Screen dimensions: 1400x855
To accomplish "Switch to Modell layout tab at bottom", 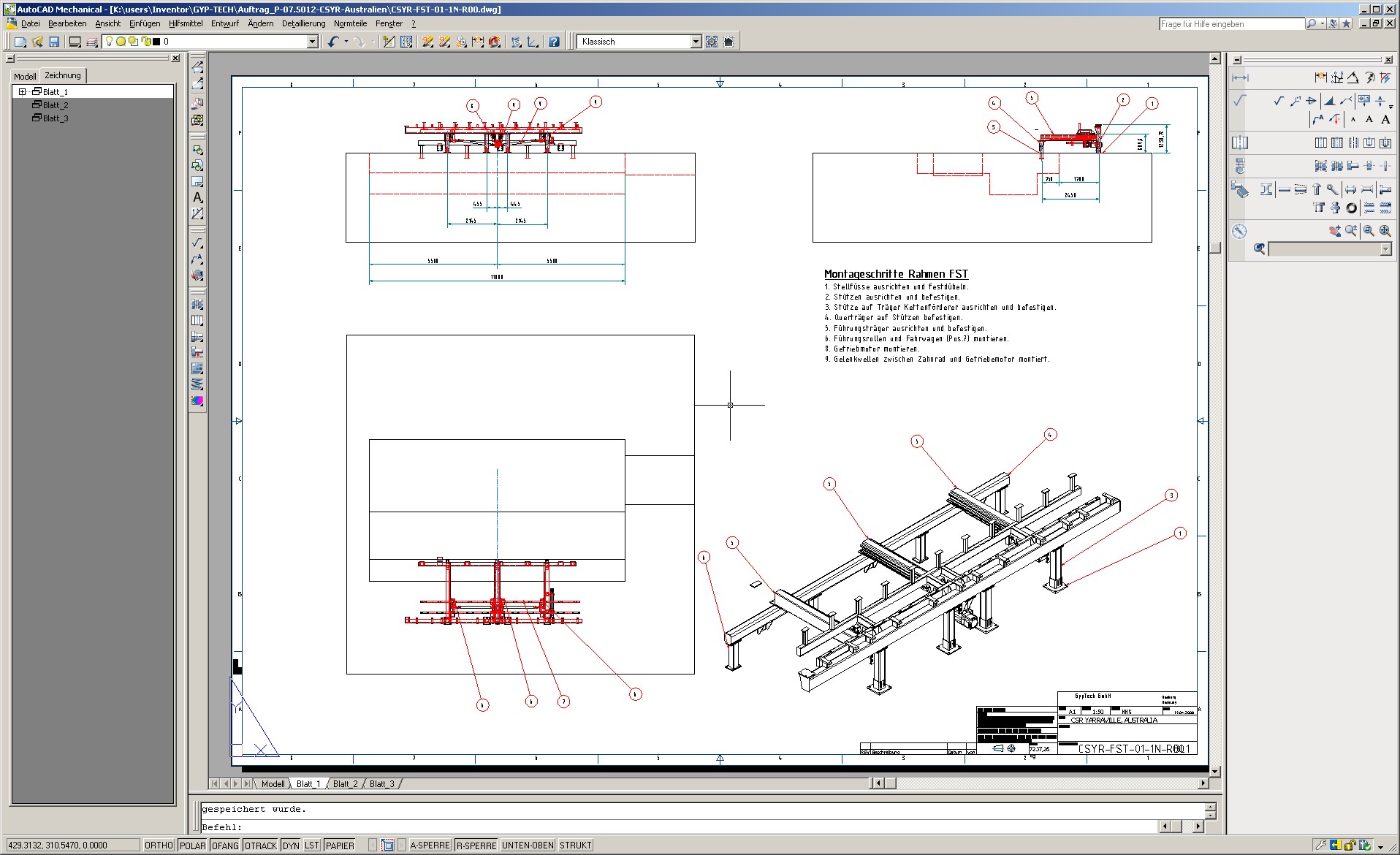I will [273, 784].
